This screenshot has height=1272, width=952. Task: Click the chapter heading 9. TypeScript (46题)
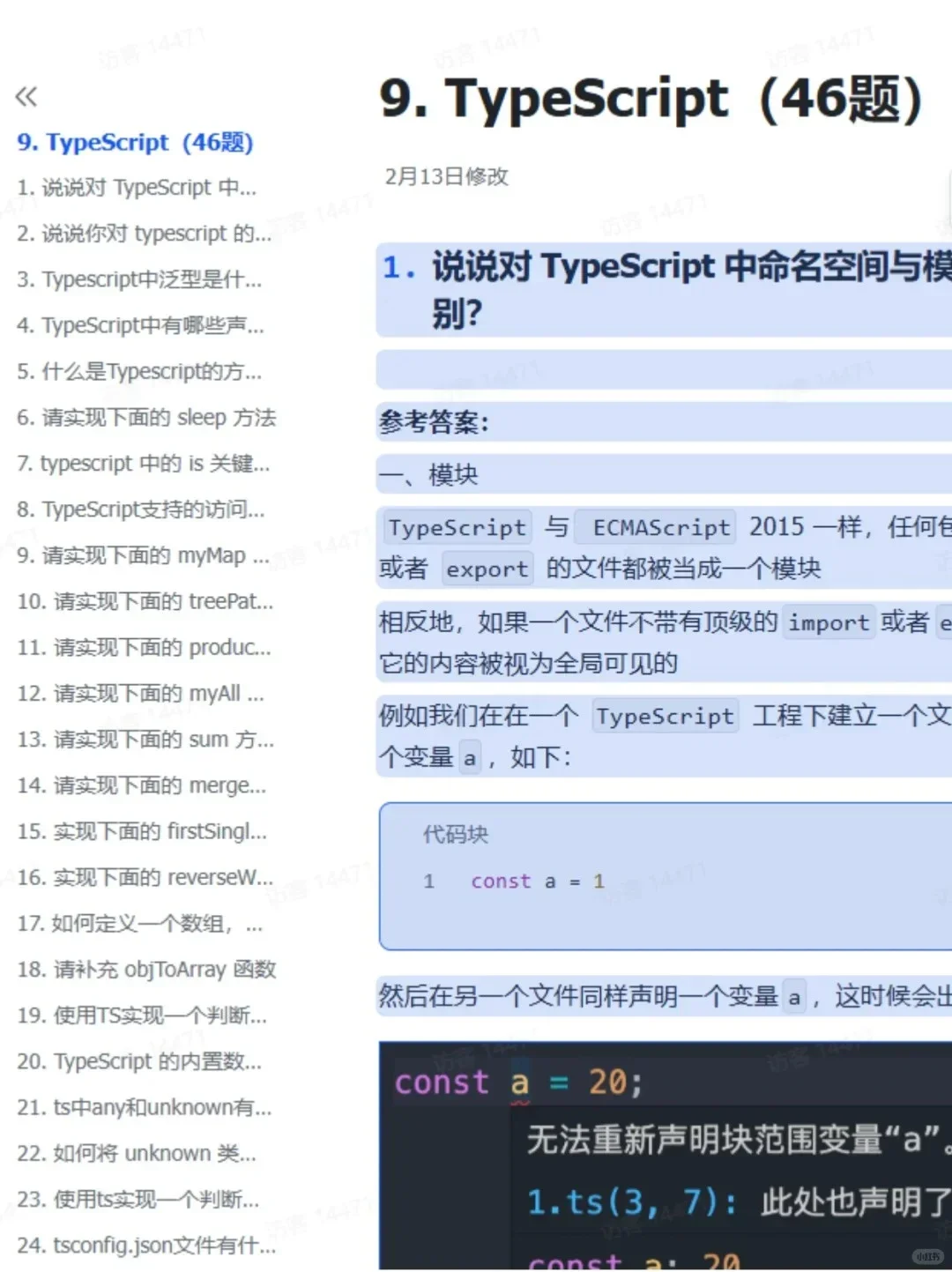pyautogui.click(x=136, y=142)
